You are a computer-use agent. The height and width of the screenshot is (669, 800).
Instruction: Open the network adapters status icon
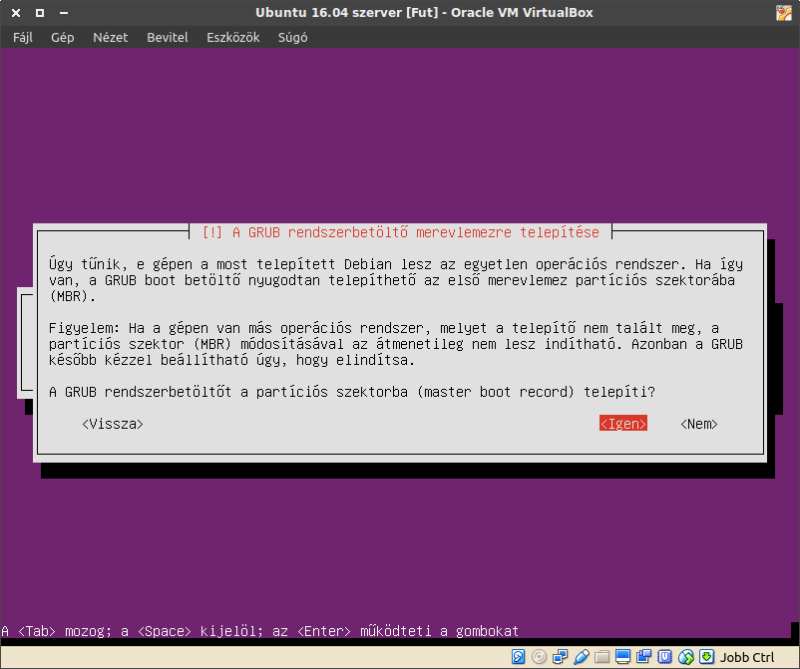tap(560, 656)
